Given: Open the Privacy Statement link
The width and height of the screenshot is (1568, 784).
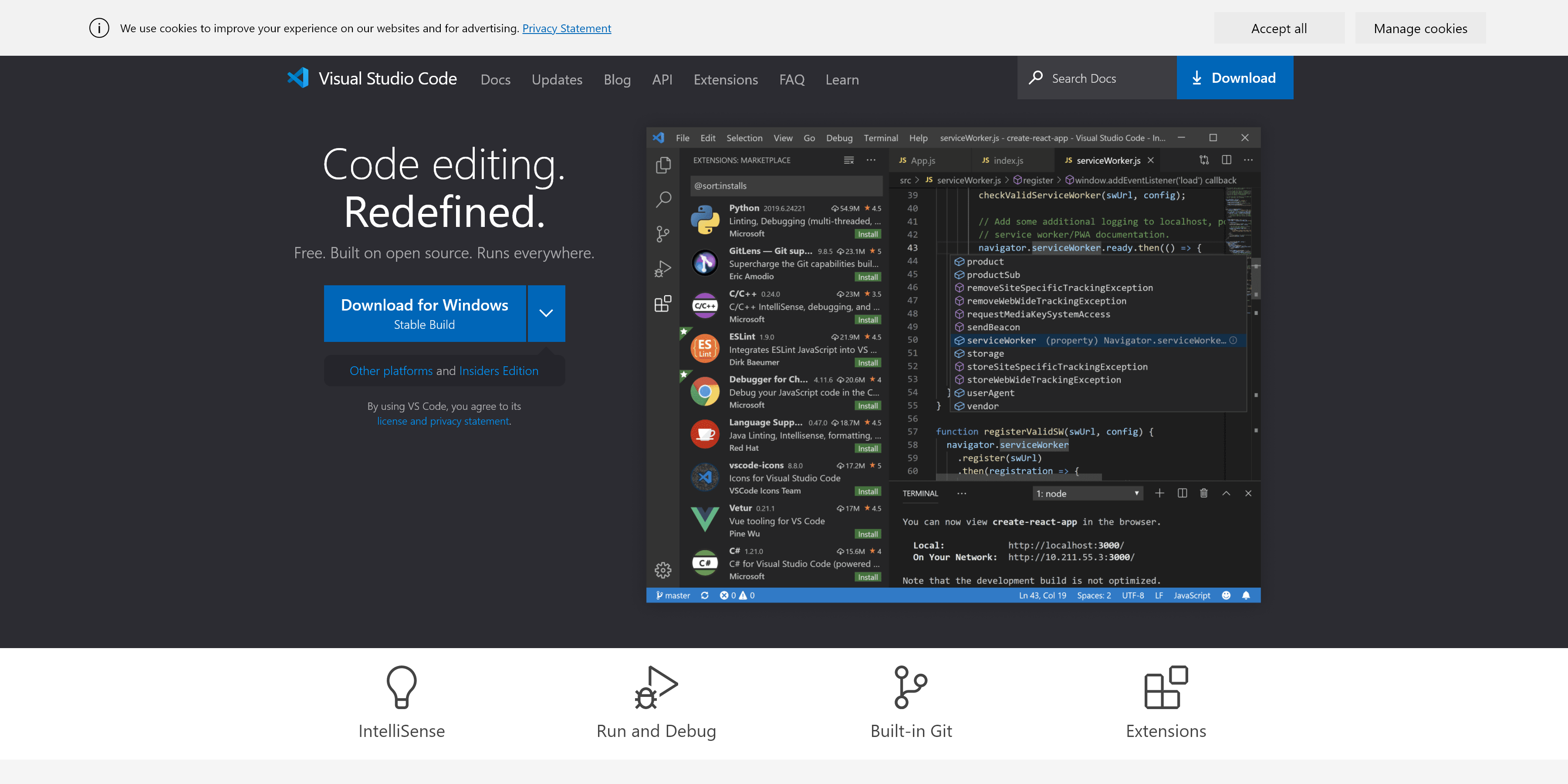Looking at the screenshot, I should [567, 28].
